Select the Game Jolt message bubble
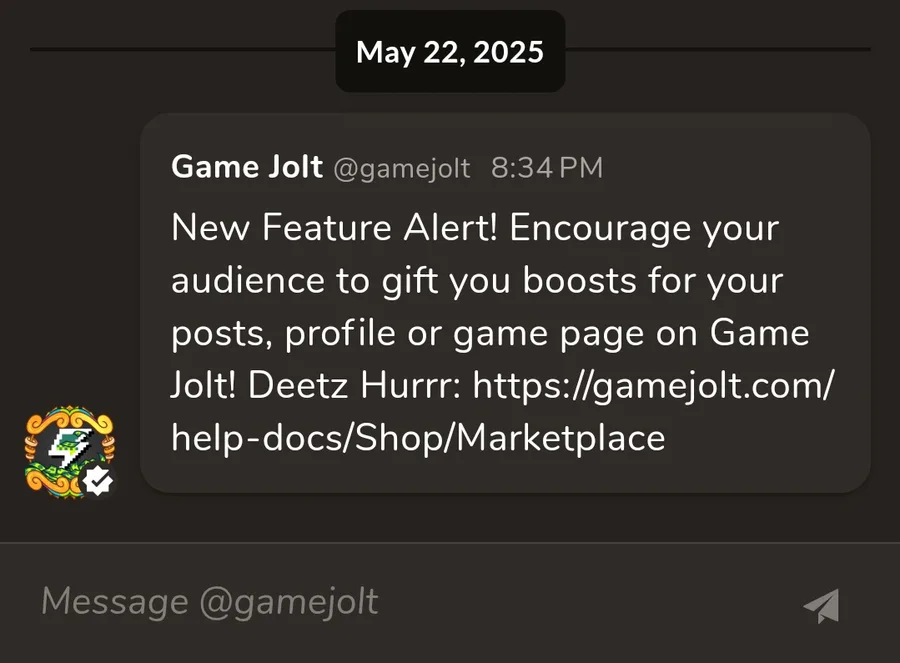The width and height of the screenshot is (900, 663). click(505, 303)
